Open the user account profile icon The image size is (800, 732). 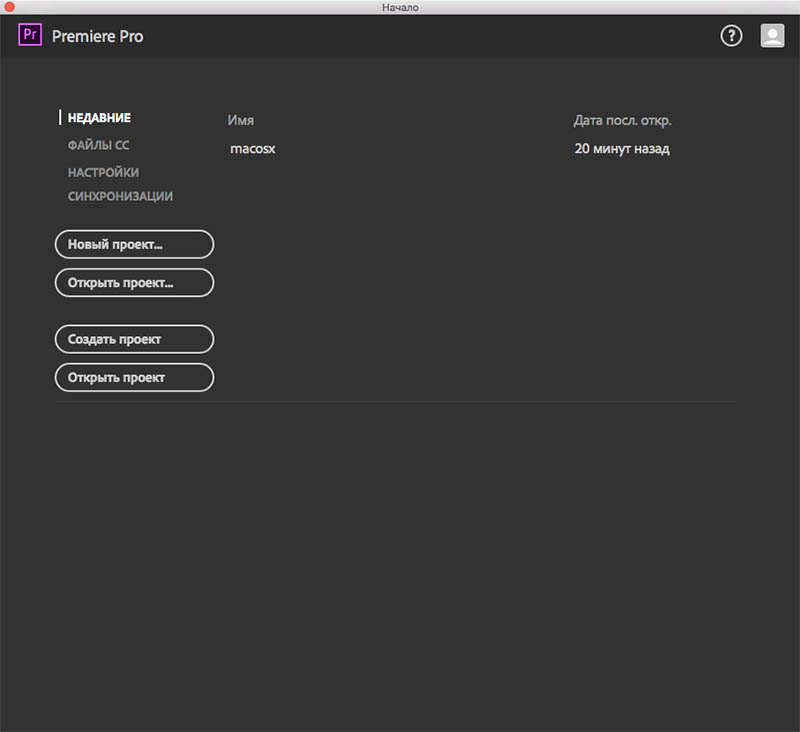[x=772, y=36]
